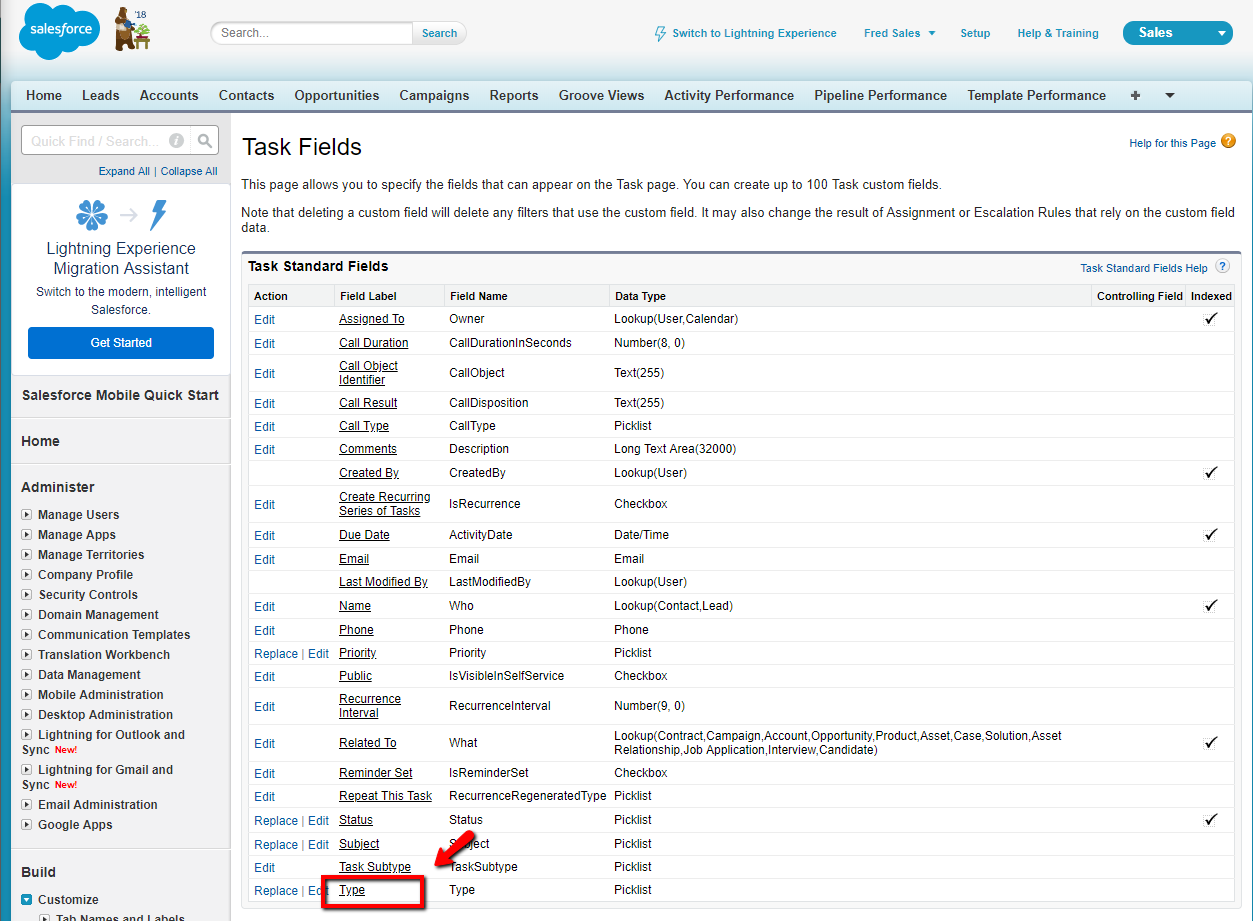Open the Related To field label
Image resolution: width=1253 pixels, height=921 pixels.
pos(368,743)
